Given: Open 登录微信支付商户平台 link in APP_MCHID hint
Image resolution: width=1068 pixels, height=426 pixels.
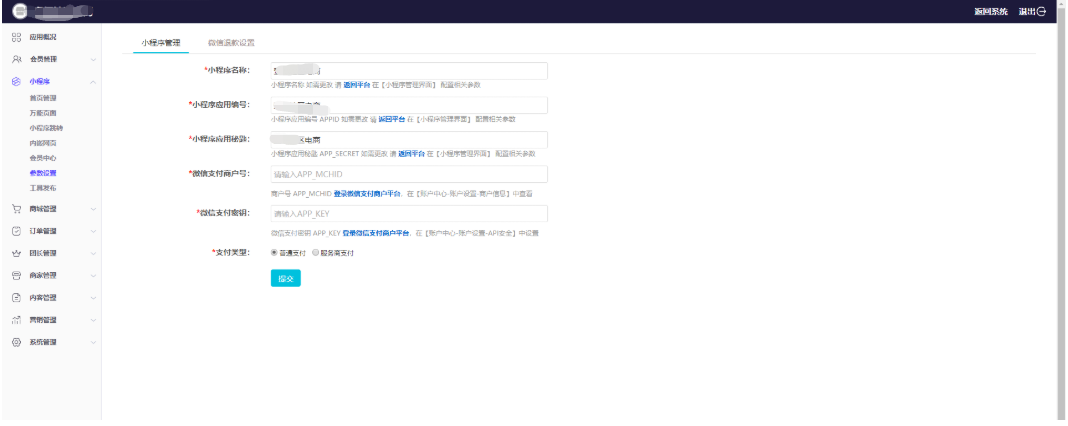Looking at the screenshot, I should click(367, 194).
